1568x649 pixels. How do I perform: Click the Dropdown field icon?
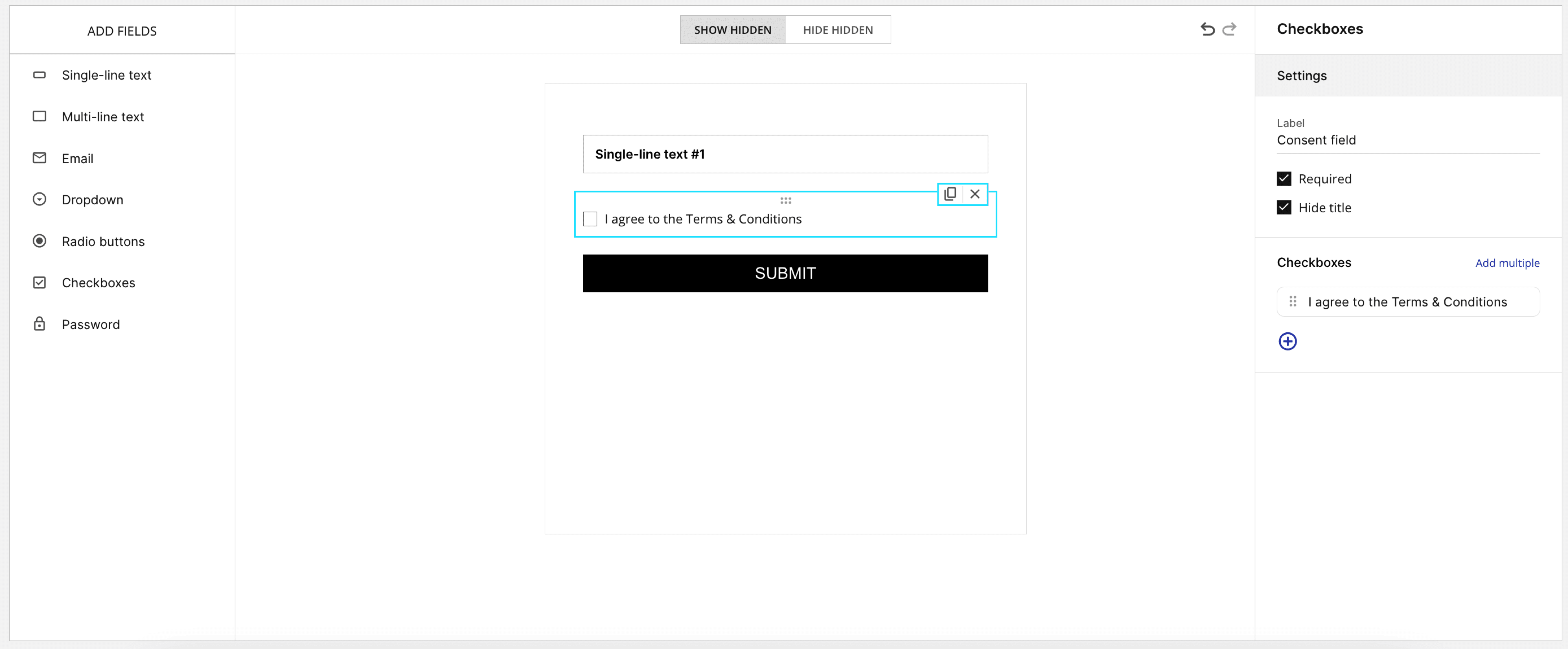39,199
